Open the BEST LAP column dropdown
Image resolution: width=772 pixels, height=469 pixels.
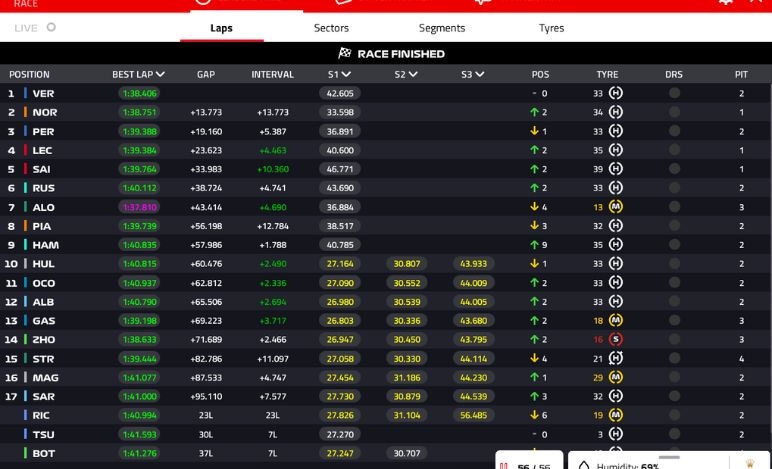click(160, 74)
